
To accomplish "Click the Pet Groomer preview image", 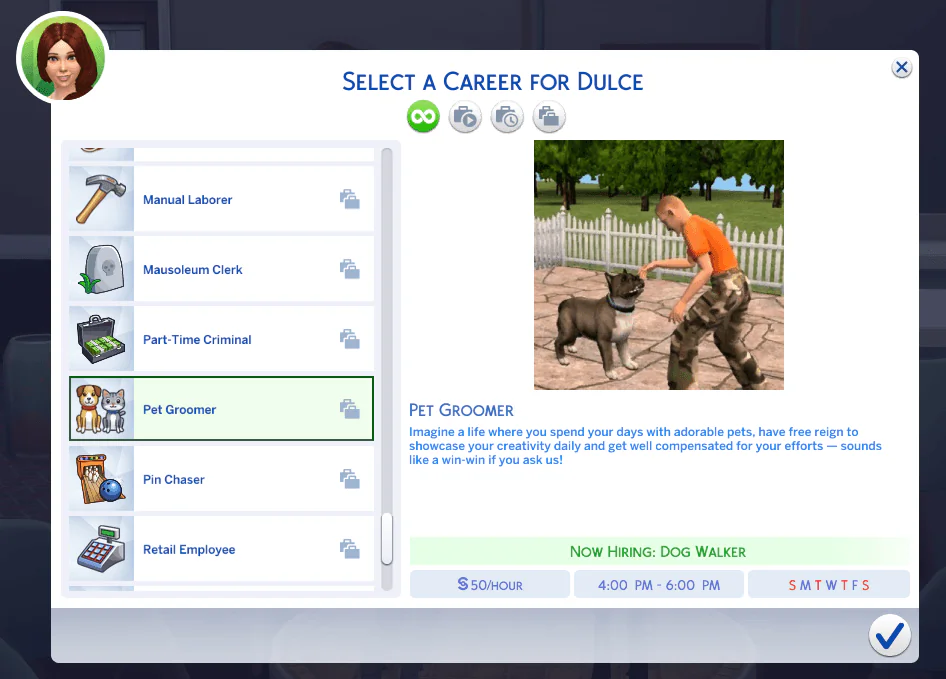I will point(659,265).
